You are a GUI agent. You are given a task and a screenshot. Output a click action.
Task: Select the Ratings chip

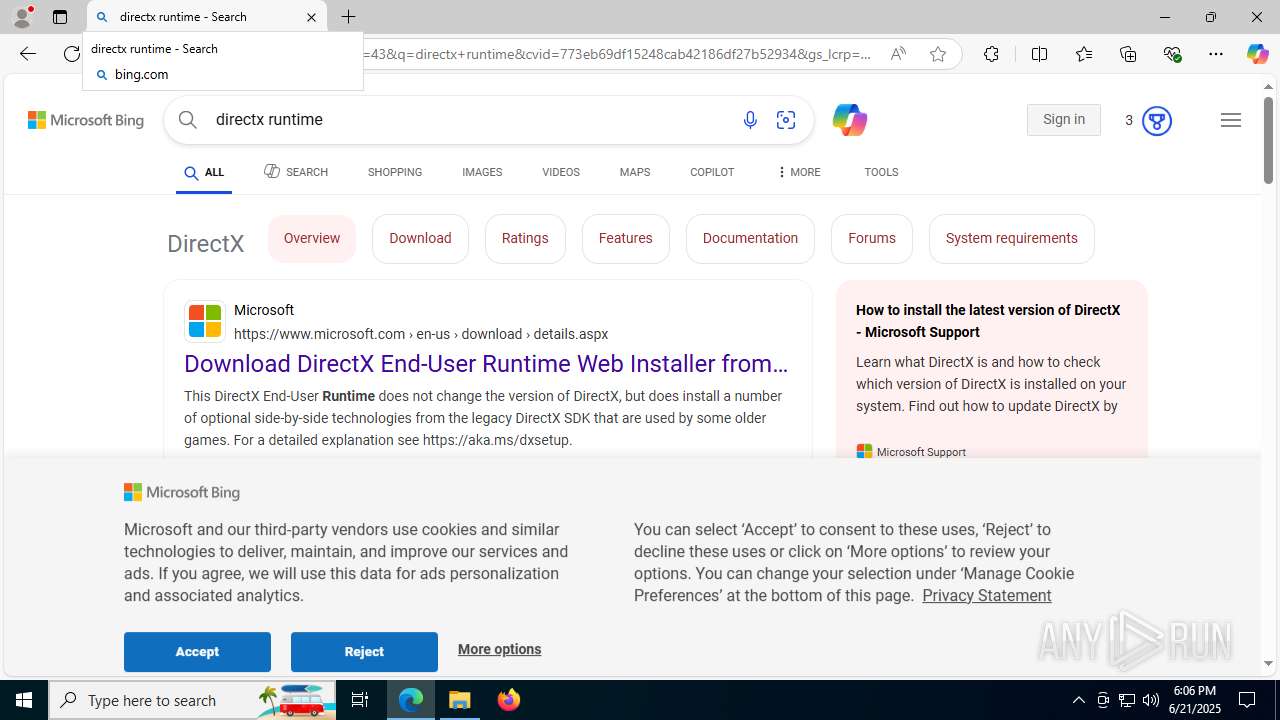click(525, 239)
